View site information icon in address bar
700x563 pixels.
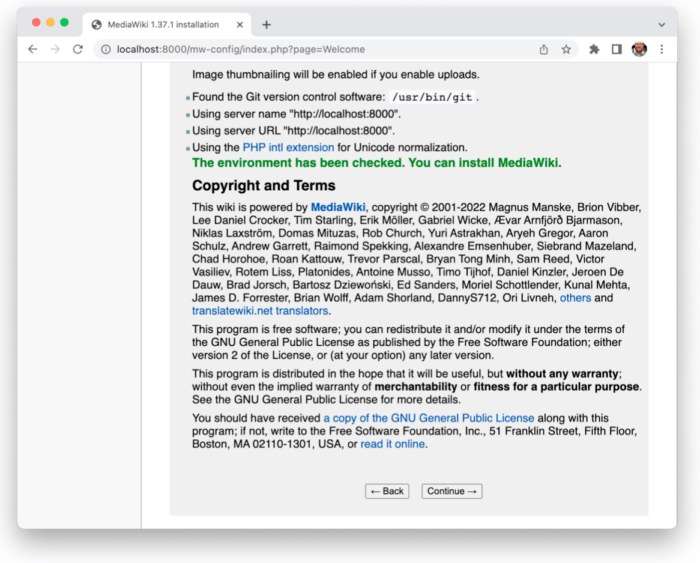[106, 50]
